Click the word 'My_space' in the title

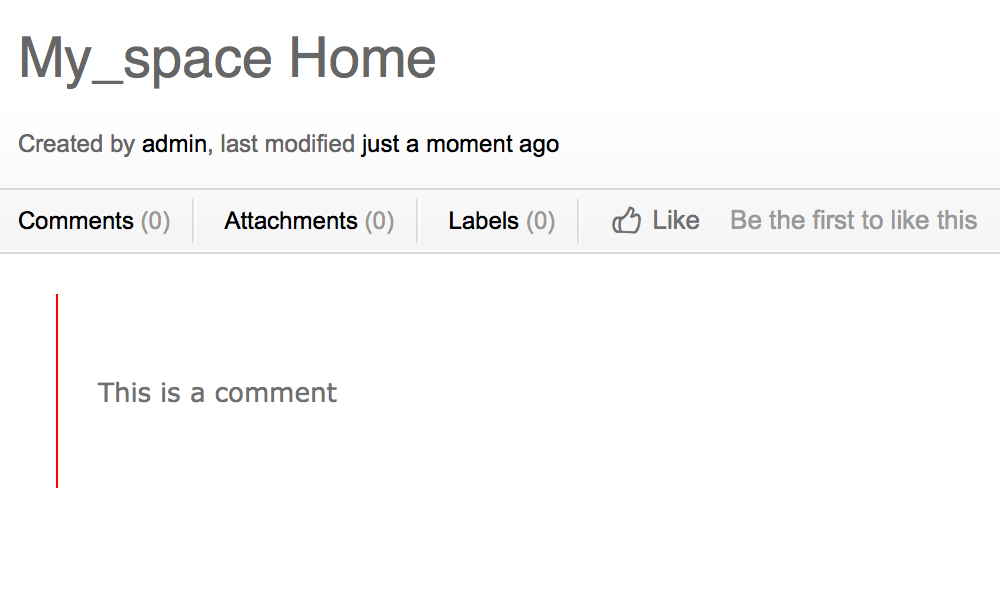[x=145, y=58]
